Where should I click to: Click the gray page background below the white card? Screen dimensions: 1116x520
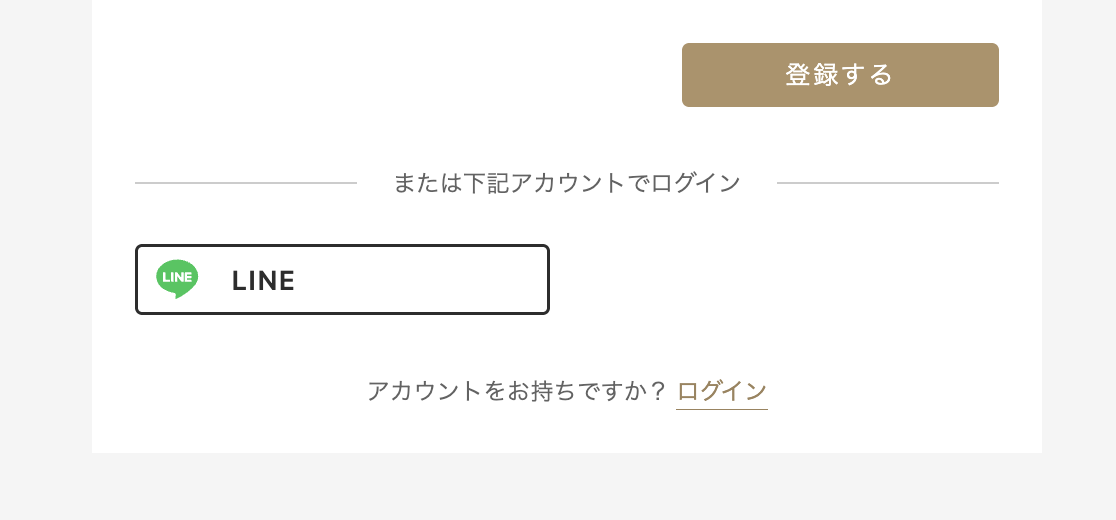(560, 488)
